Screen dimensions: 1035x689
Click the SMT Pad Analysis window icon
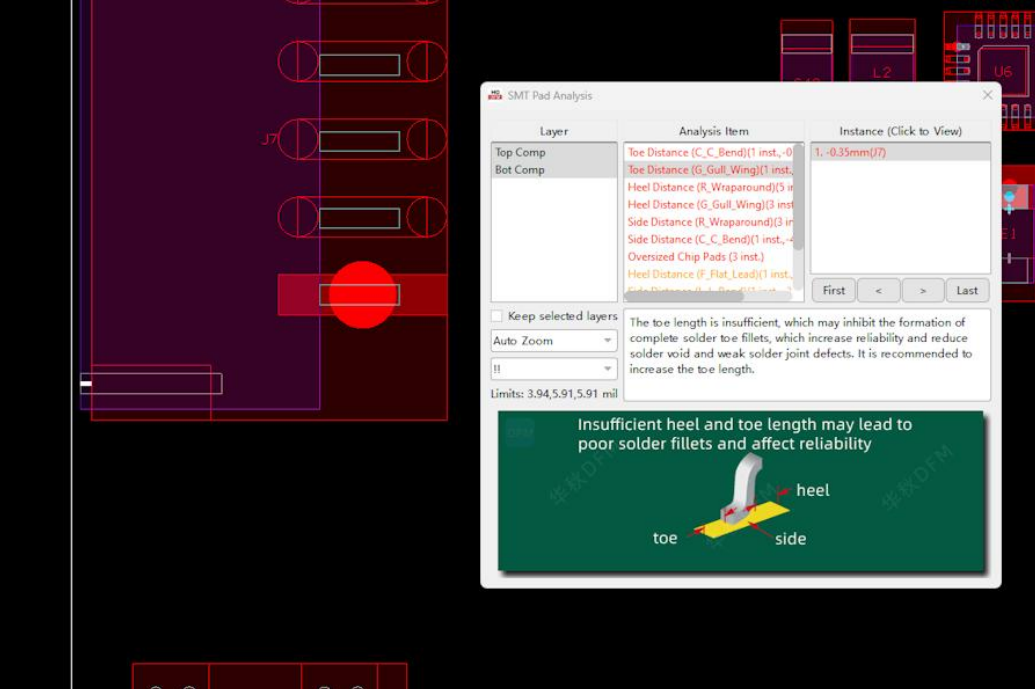point(495,95)
